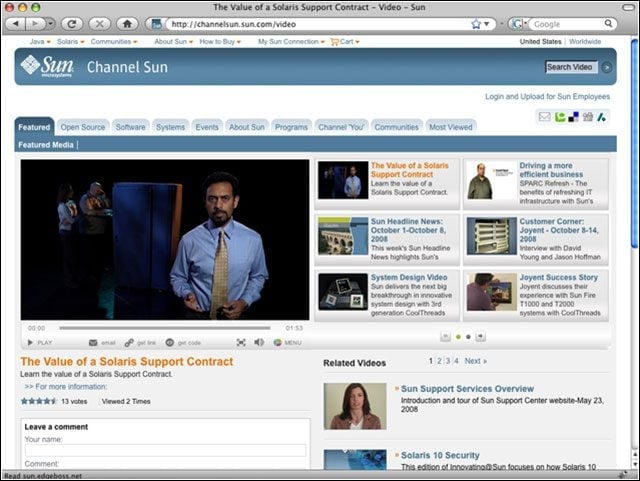Click the video progress seek bar

coord(164,328)
